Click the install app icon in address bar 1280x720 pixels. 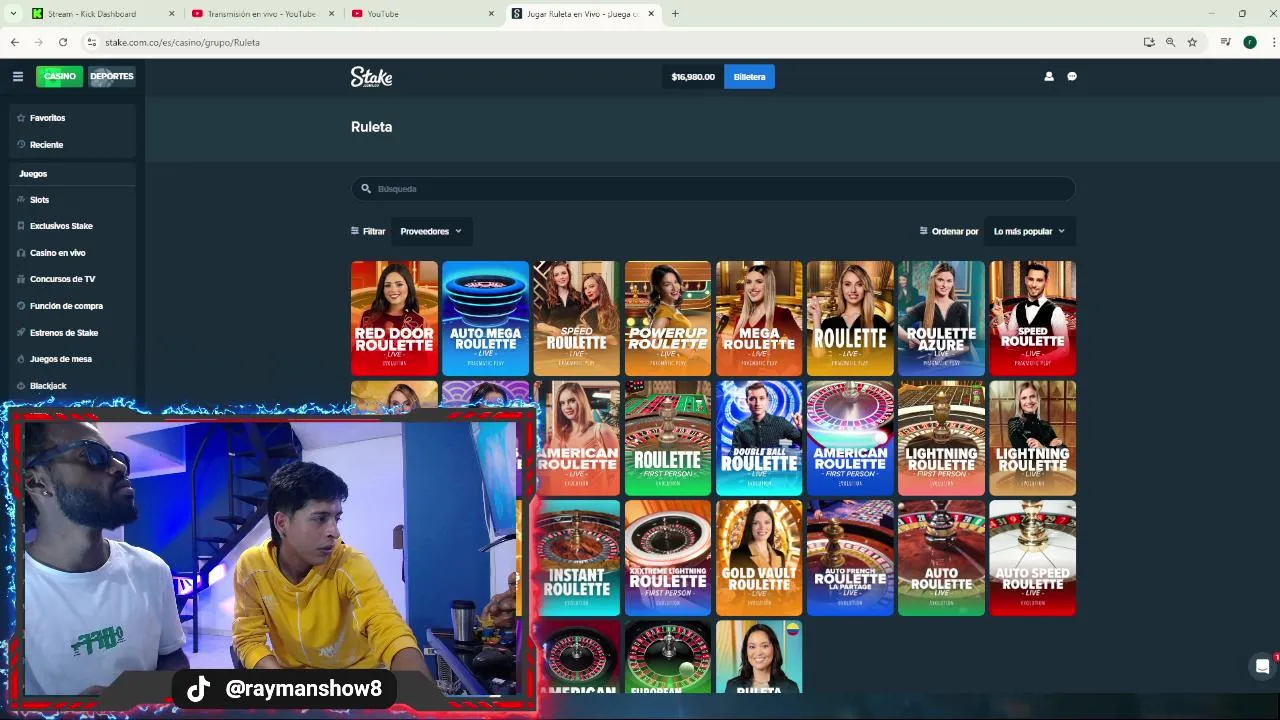(x=1149, y=42)
